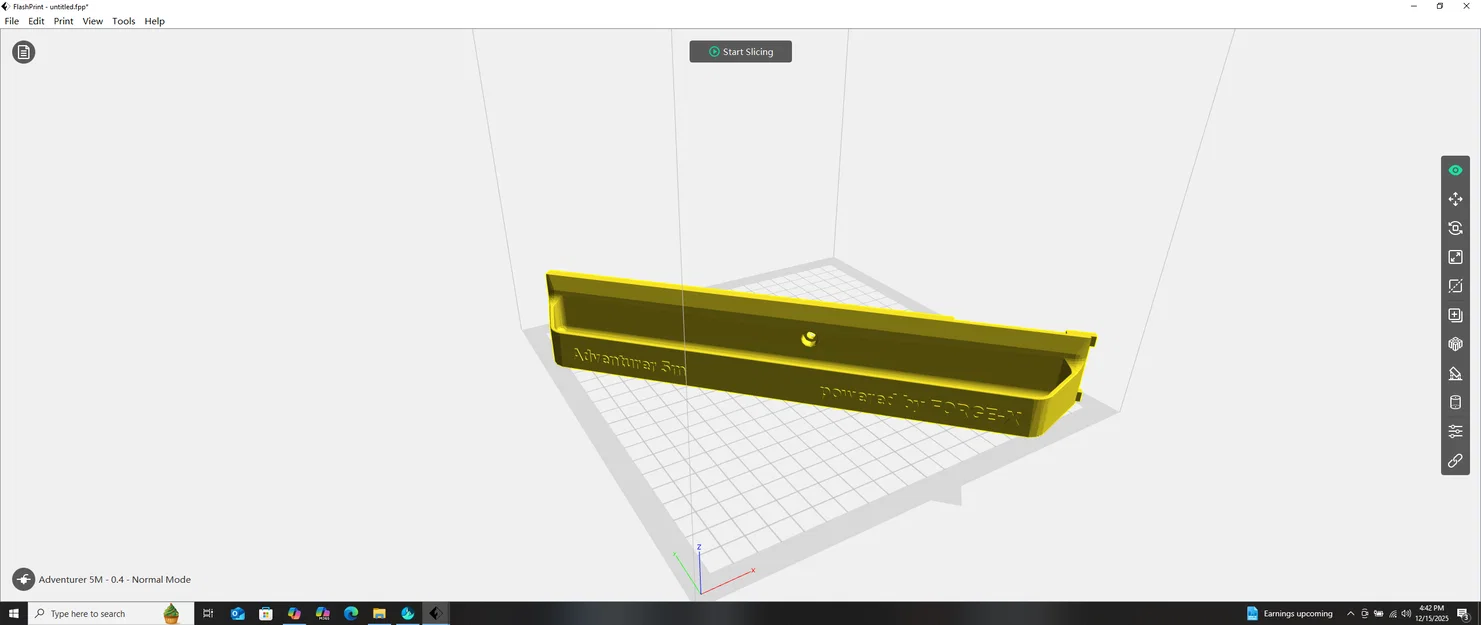Screen dimensions: 1481x625
Task: Click the blue bird app taskbar icon
Action: (x=407, y=613)
